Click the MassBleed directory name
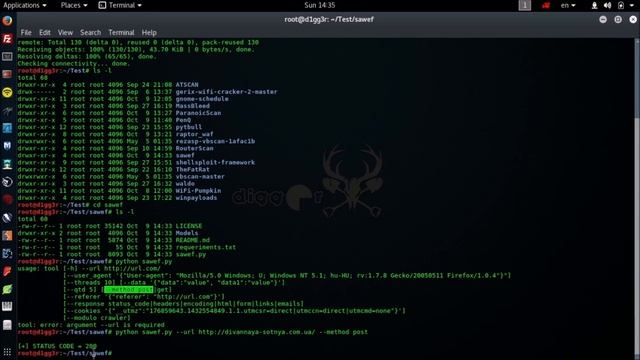This screenshot has height=360, width=640. pyautogui.click(x=193, y=106)
